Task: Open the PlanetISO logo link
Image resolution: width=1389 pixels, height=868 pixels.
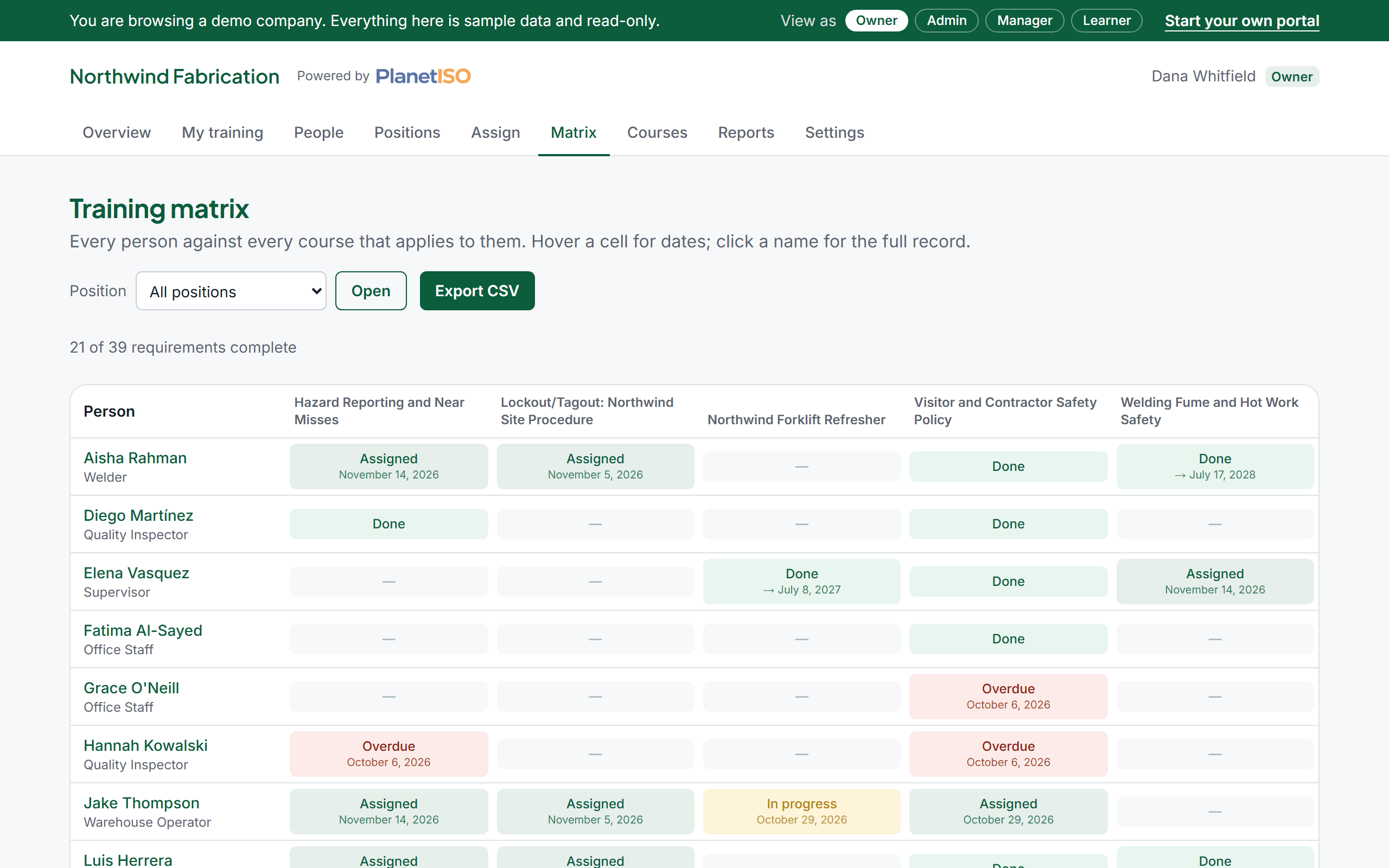Action: click(423, 76)
